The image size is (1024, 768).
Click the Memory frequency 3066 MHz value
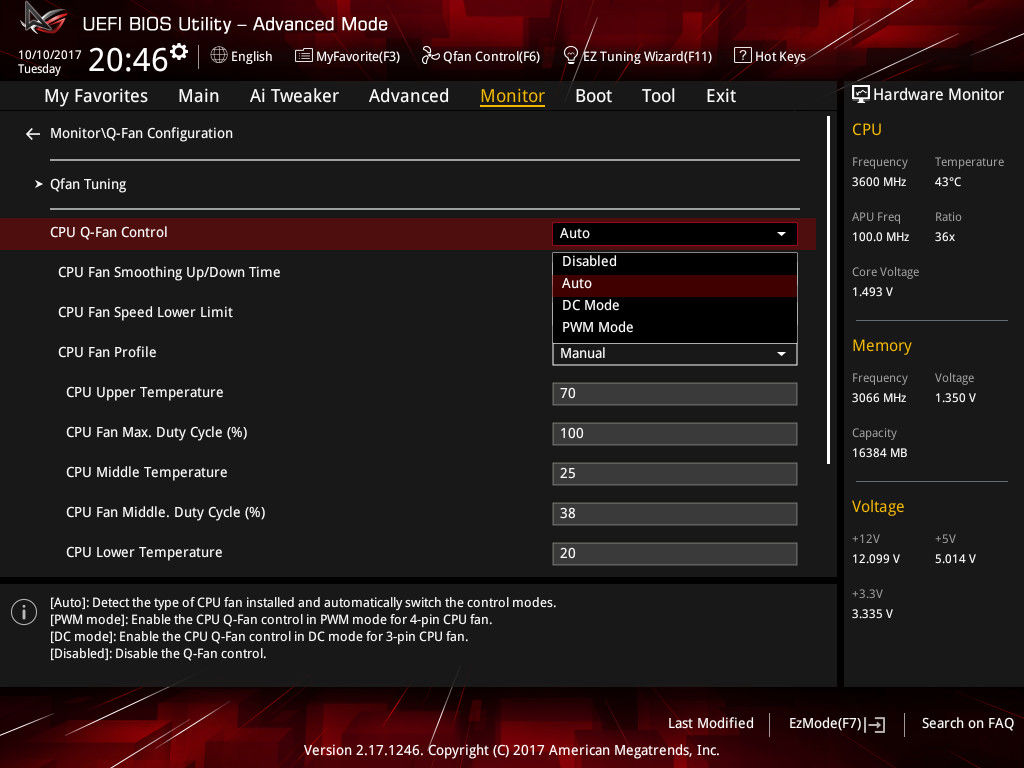coord(879,398)
